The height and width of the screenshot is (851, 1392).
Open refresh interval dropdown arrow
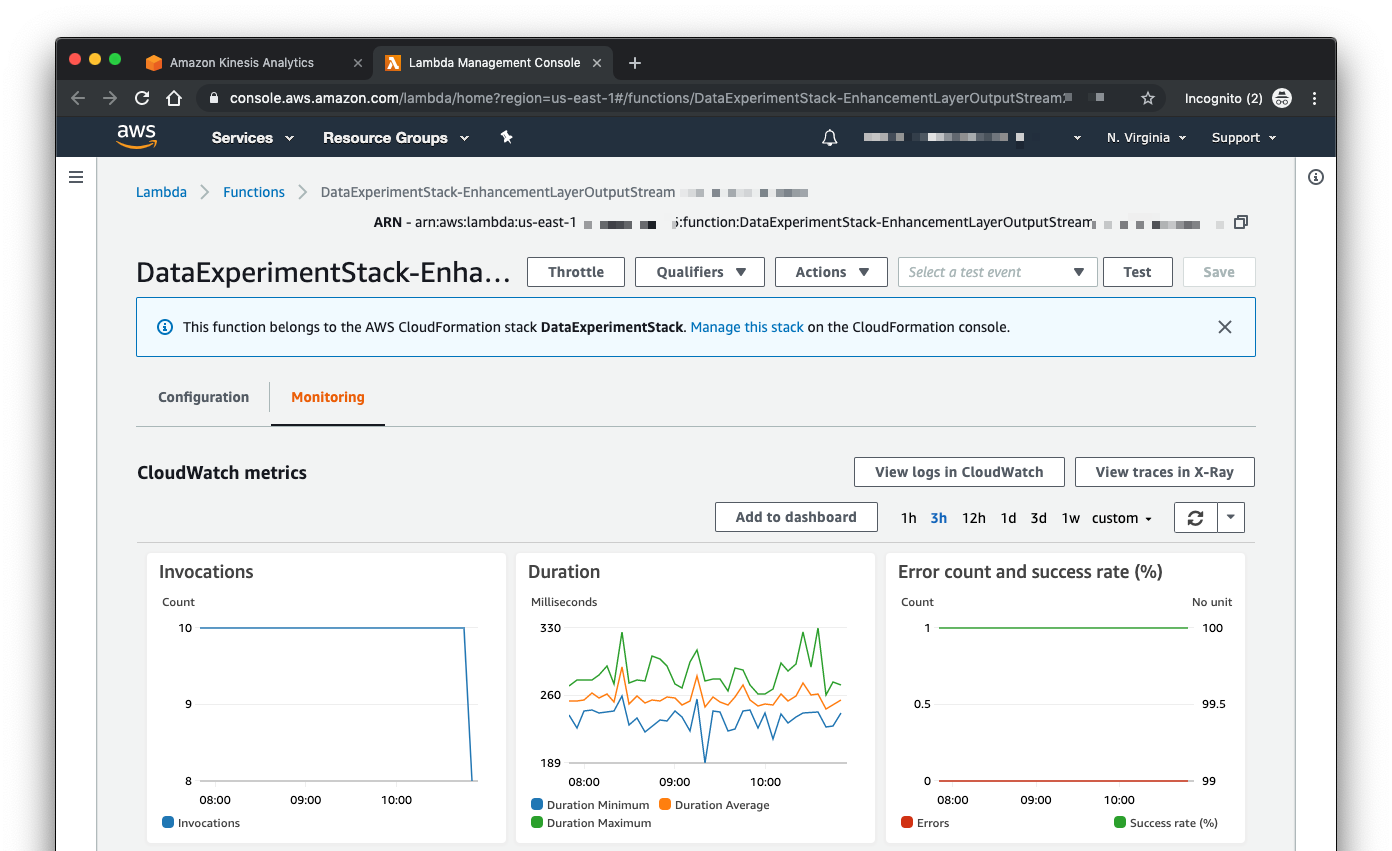click(x=1231, y=517)
